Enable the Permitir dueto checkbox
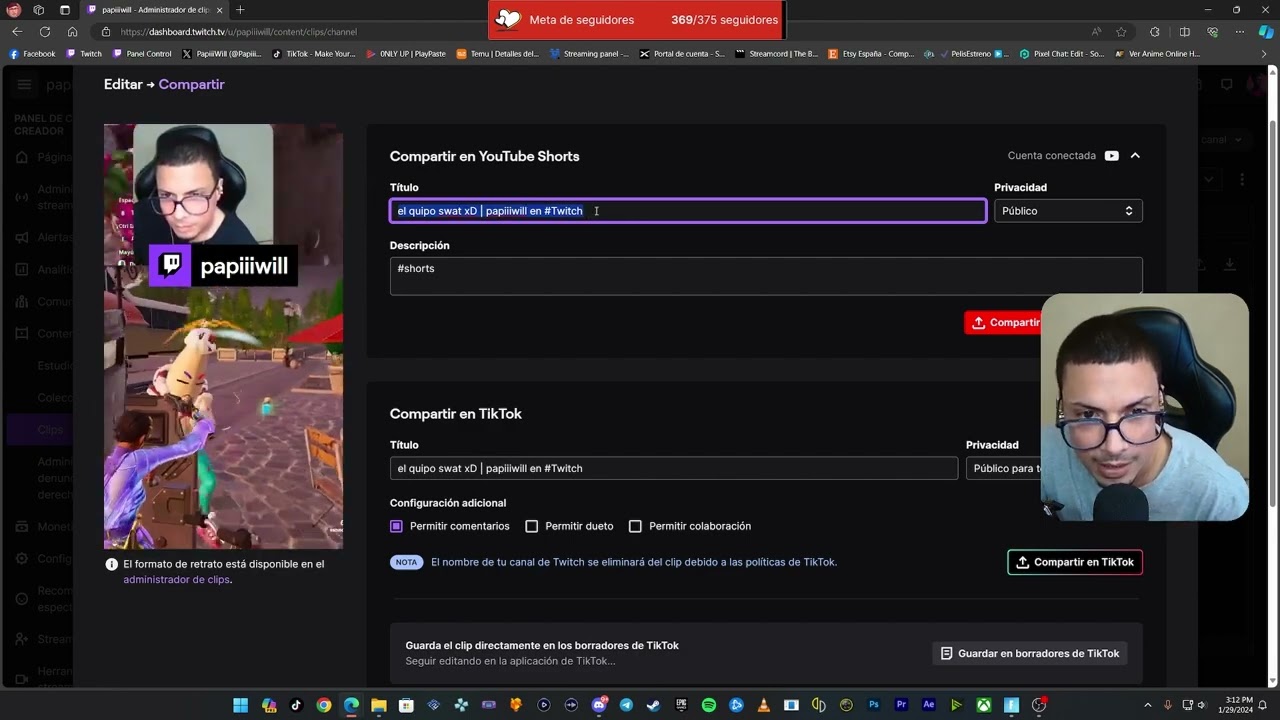The height and width of the screenshot is (720, 1280). pyautogui.click(x=532, y=526)
